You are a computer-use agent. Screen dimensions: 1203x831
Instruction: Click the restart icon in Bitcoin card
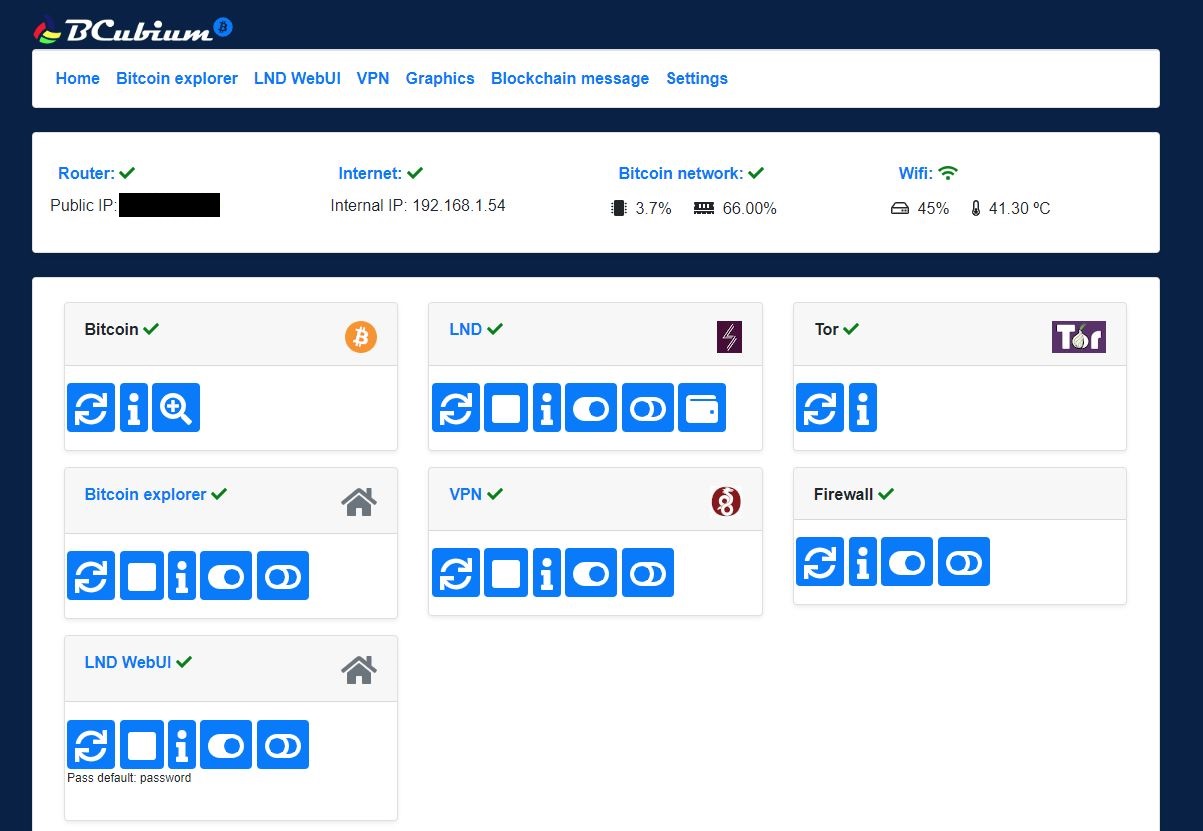(x=91, y=407)
